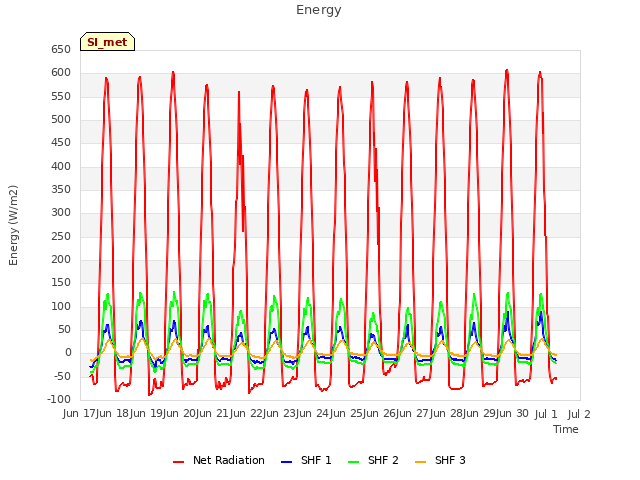Click the 400 y-axis tick label
Screen dimensions: 640x480
61,167
